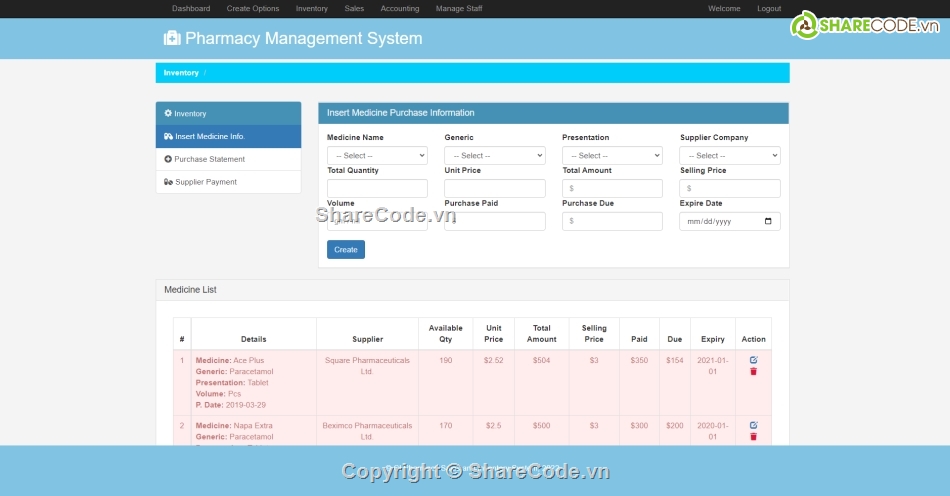Click the medical kit logo icon in header
The height and width of the screenshot is (496, 950).
pos(172,38)
